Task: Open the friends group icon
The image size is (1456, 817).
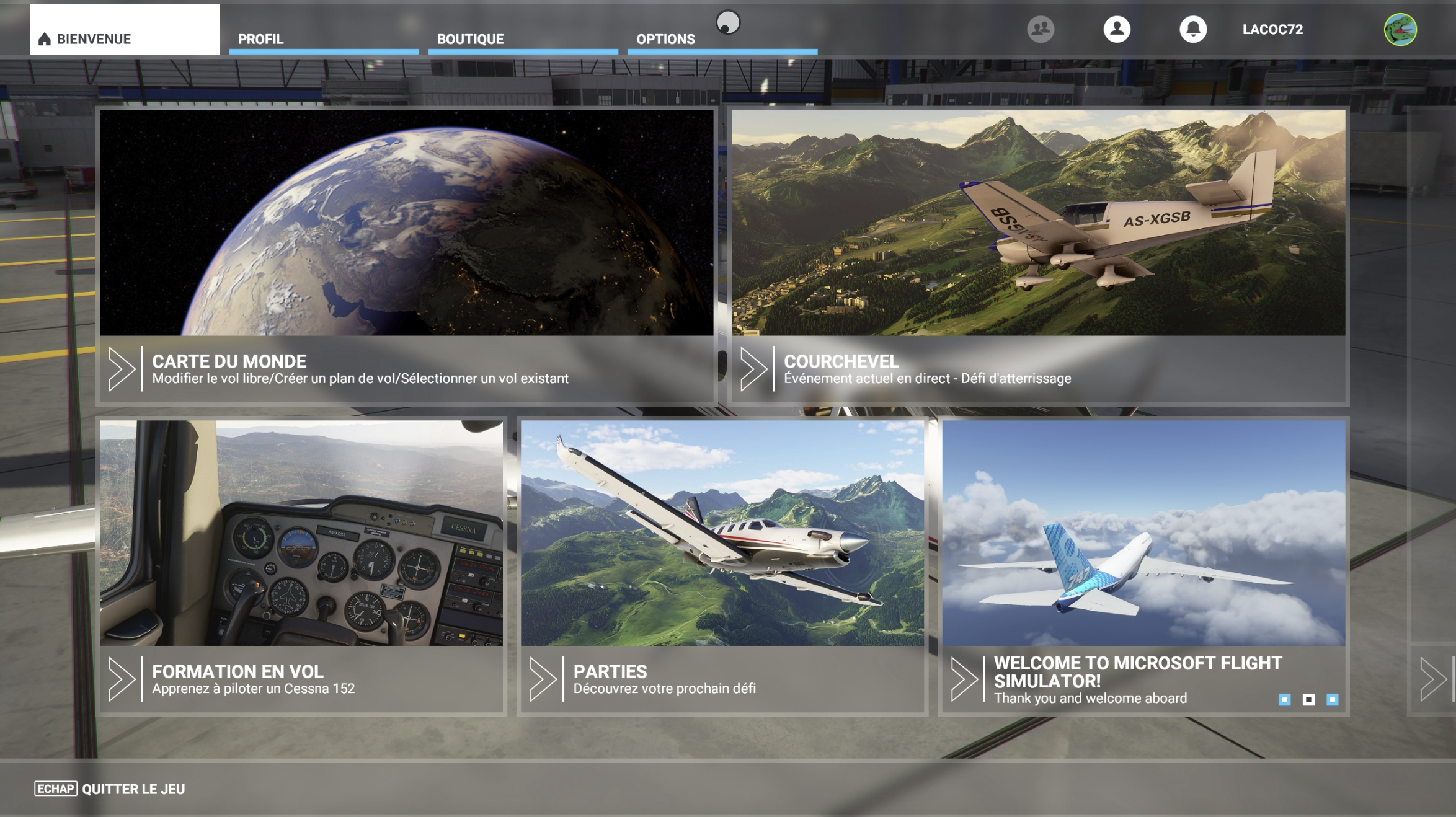Action: click(x=1041, y=29)
